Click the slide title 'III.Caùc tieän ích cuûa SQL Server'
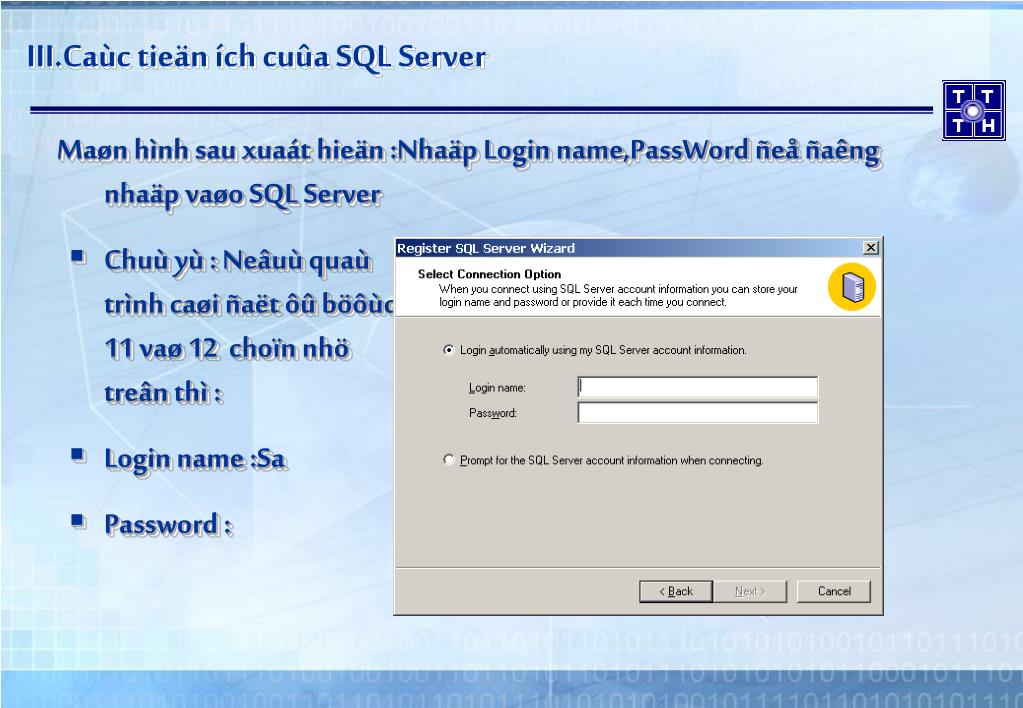This screenshot has width=1023, height=708. (x=256, y=57)
